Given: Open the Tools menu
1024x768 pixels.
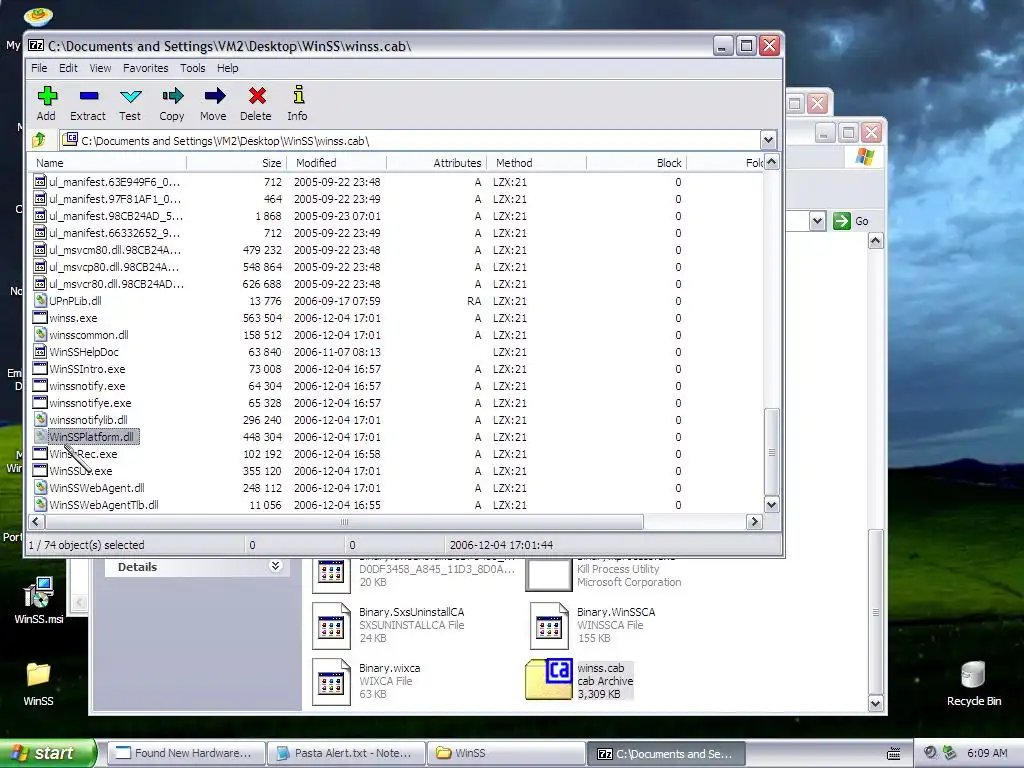Looking at the screenshot, I should [x=193, y=68].
